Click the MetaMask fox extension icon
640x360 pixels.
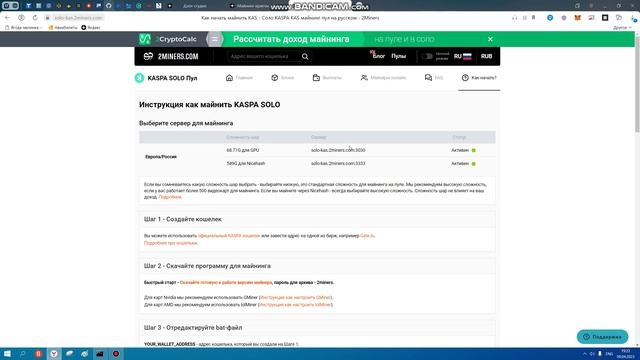[x=577, y=18]
